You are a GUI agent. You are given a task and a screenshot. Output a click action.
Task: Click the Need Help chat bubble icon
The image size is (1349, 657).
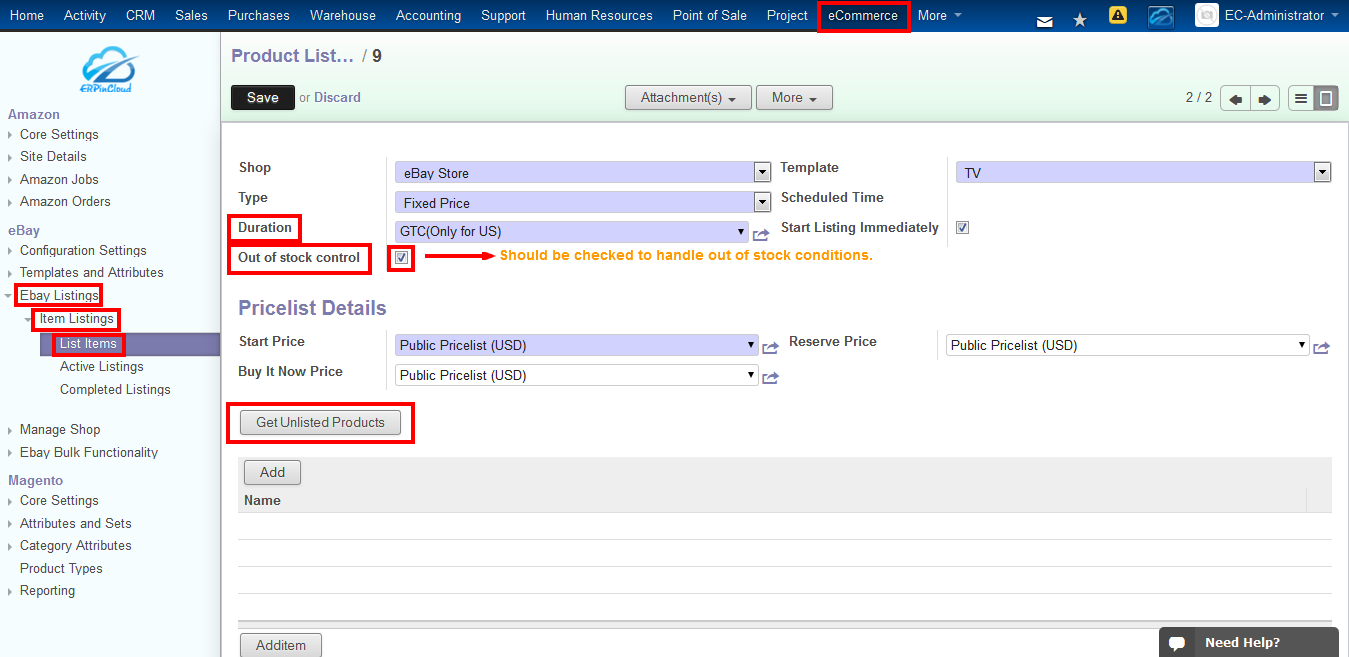tap(1178, 643)
